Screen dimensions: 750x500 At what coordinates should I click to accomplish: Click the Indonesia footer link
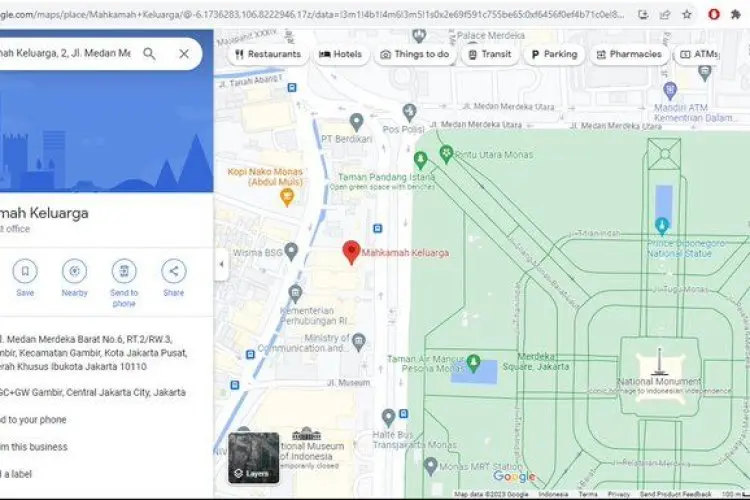(x=553, y=494)
